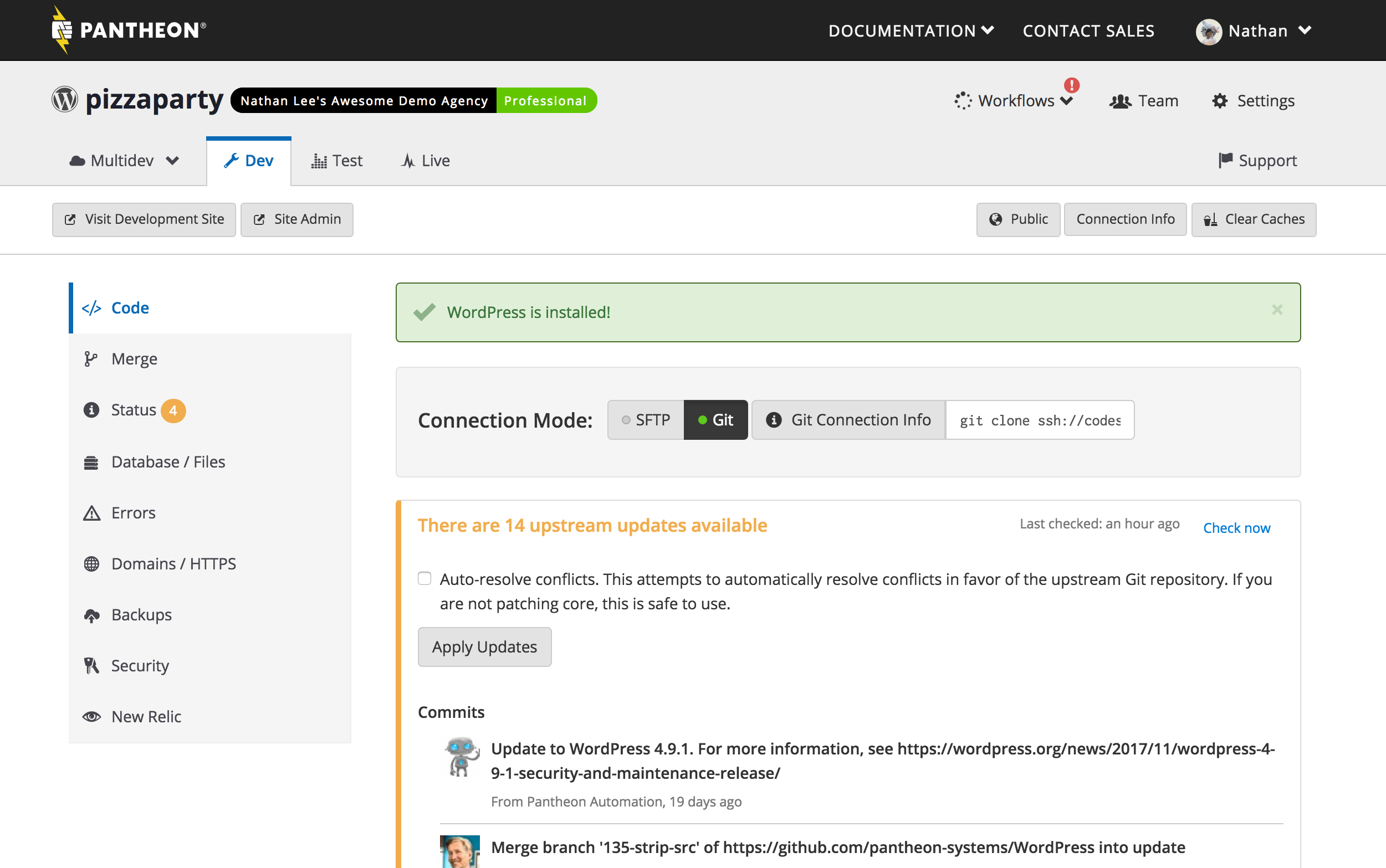The image size is (1386, 868).
Task: Click the Database / Files stack icon
Action: point(91,462)
